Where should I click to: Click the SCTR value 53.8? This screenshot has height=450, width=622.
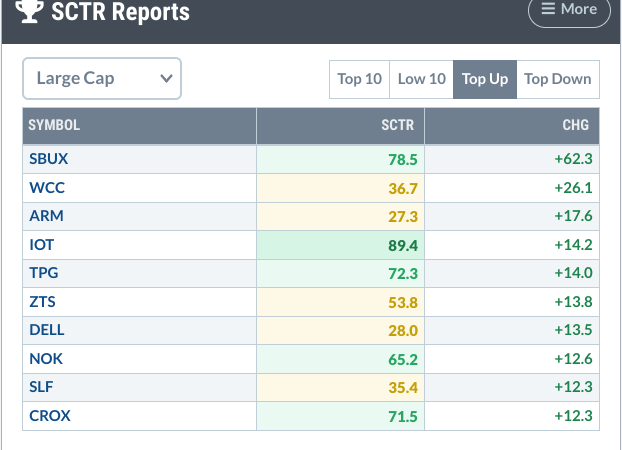(x=403, y=303)
